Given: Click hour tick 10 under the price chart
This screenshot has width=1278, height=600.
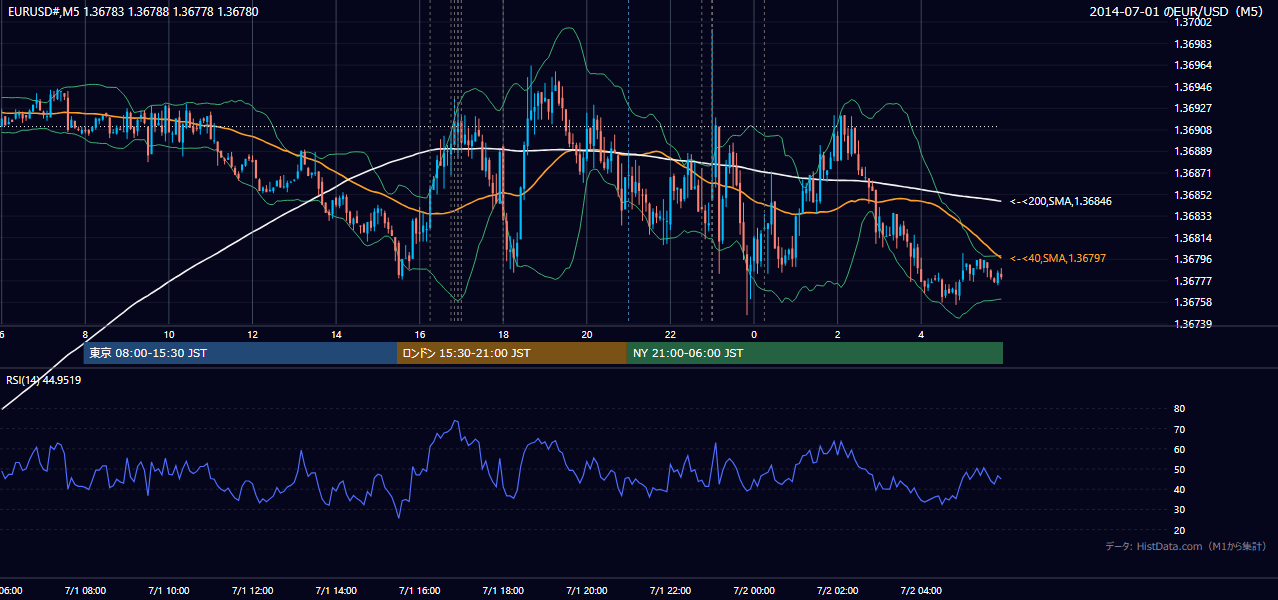Looking at the screenshot, I should click(169, 334).
